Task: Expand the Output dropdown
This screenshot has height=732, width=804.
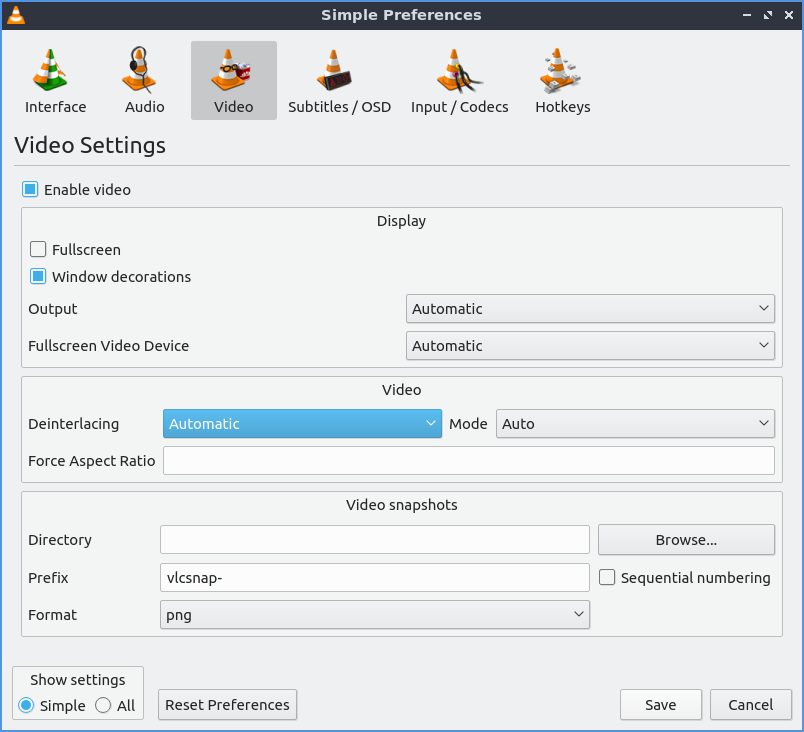Action: 590,309
